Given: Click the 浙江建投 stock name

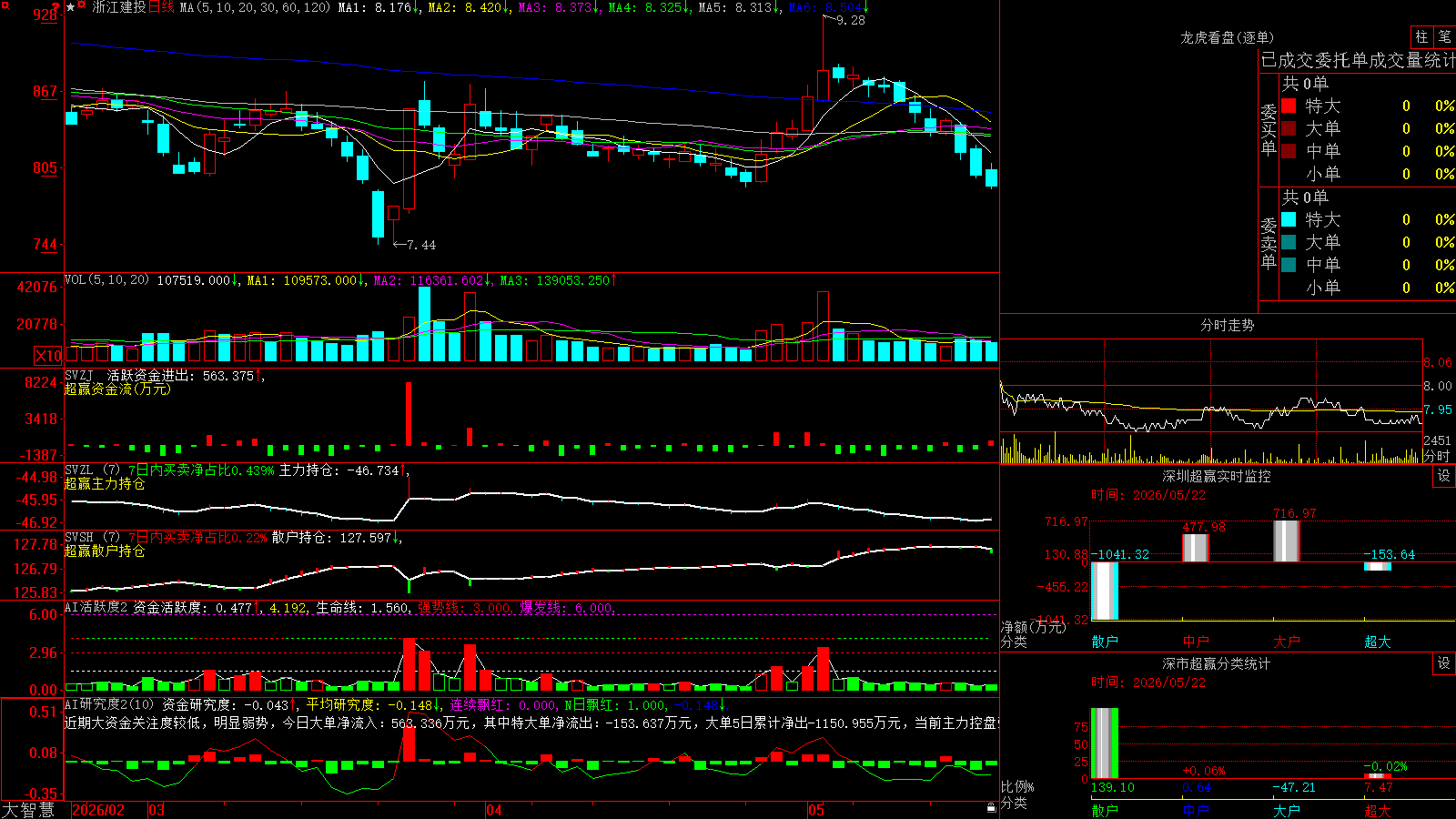Looking at the screenshot, I should tap(119, 7).
